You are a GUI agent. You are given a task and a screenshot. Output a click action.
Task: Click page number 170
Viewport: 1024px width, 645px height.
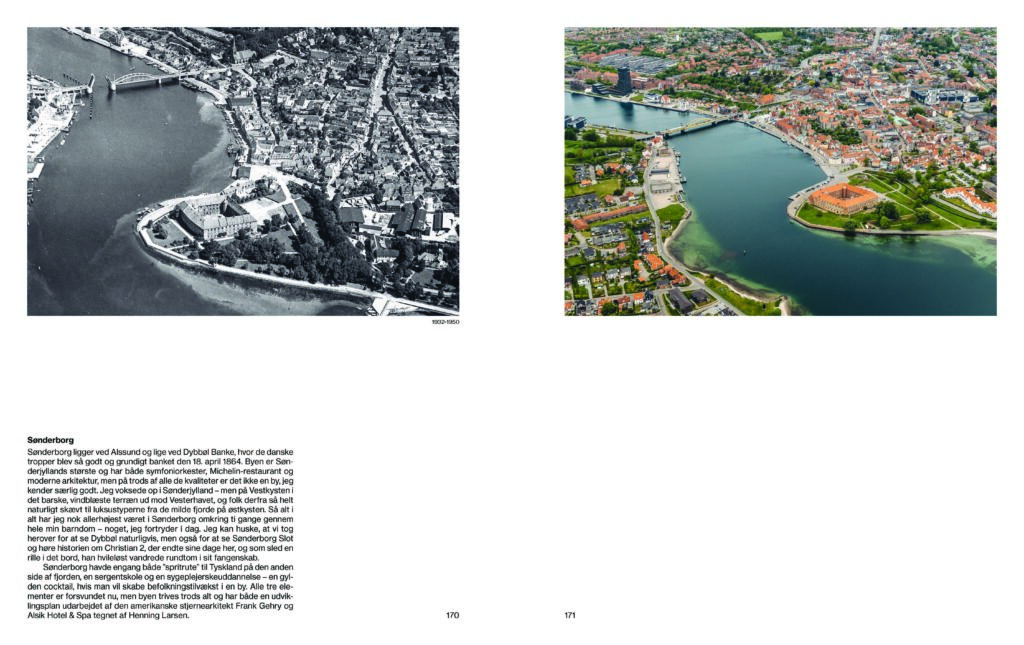point(452,615)
